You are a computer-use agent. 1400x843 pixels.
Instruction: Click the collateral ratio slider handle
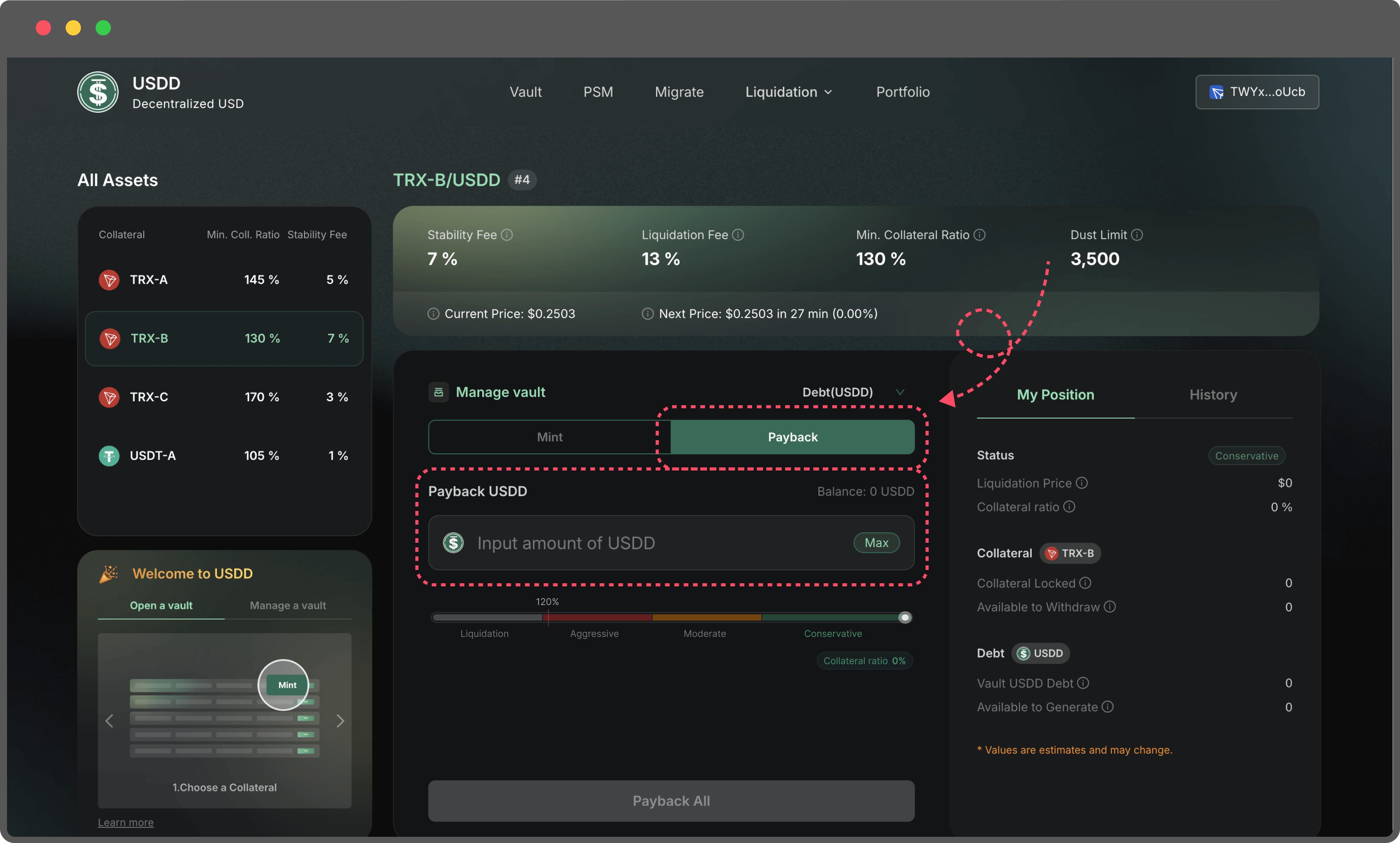tap(905, 617)
